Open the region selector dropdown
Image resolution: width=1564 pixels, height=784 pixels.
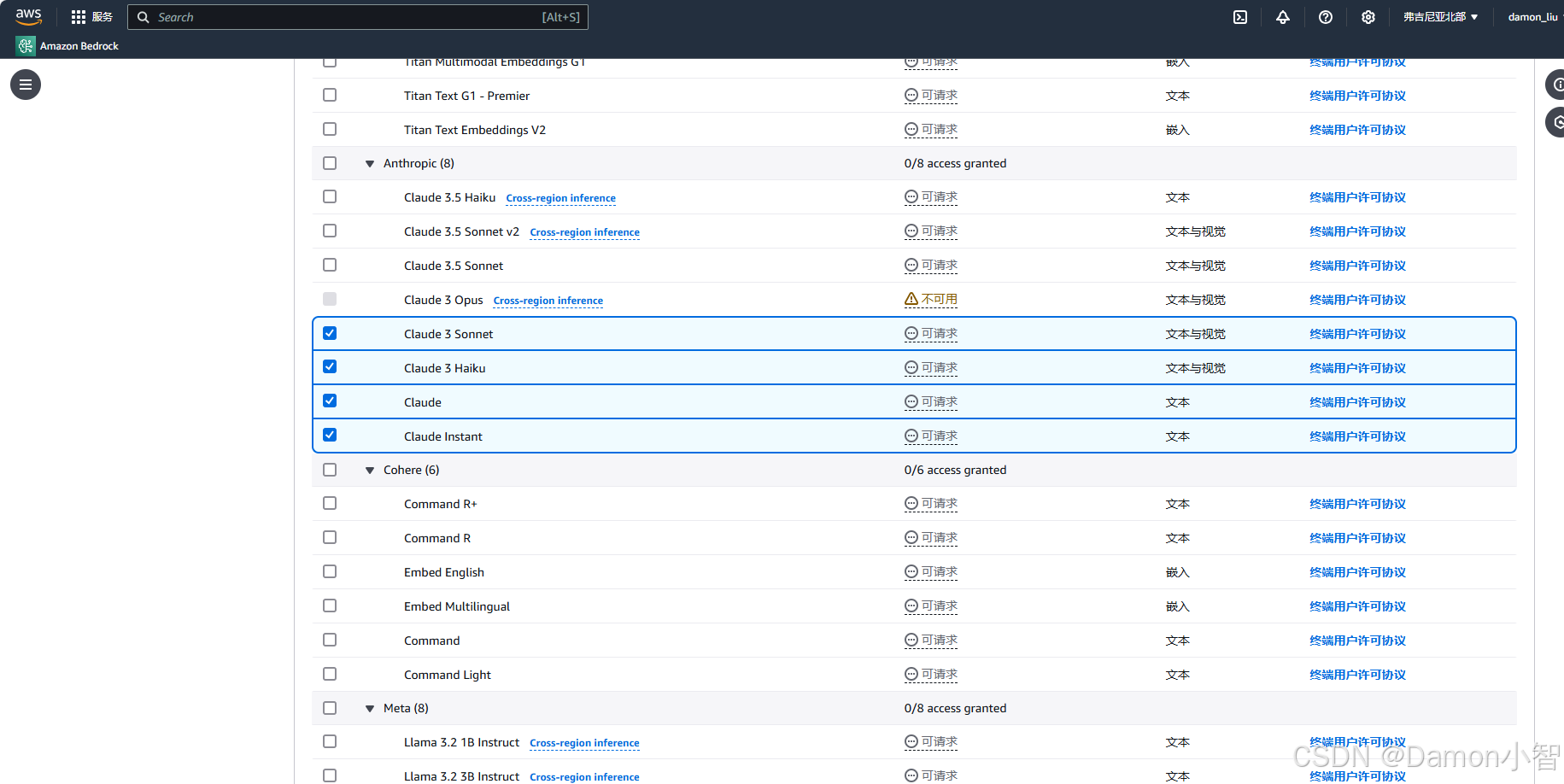pos(1440,17)
